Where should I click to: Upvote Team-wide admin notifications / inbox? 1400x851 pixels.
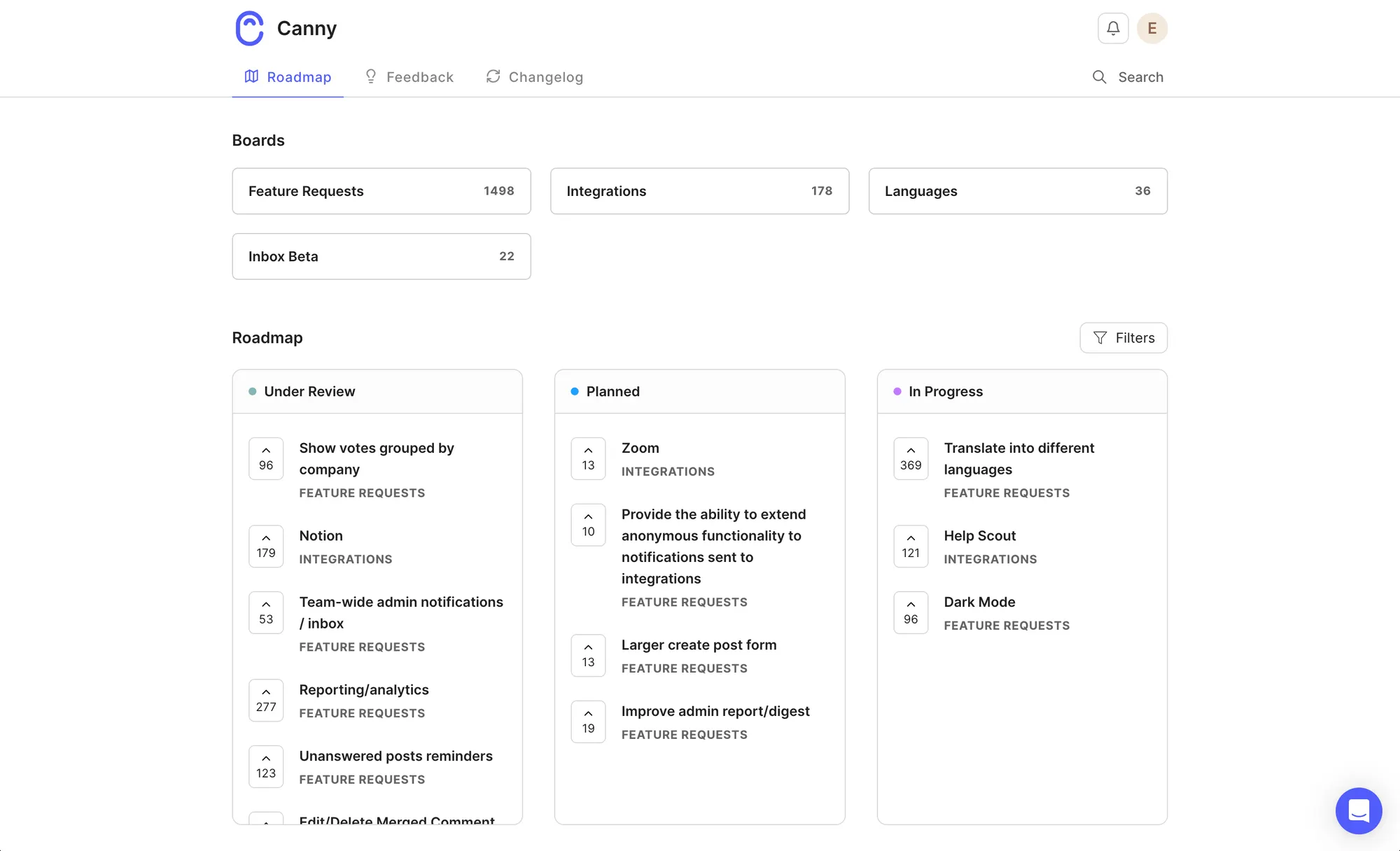(266, 612)
